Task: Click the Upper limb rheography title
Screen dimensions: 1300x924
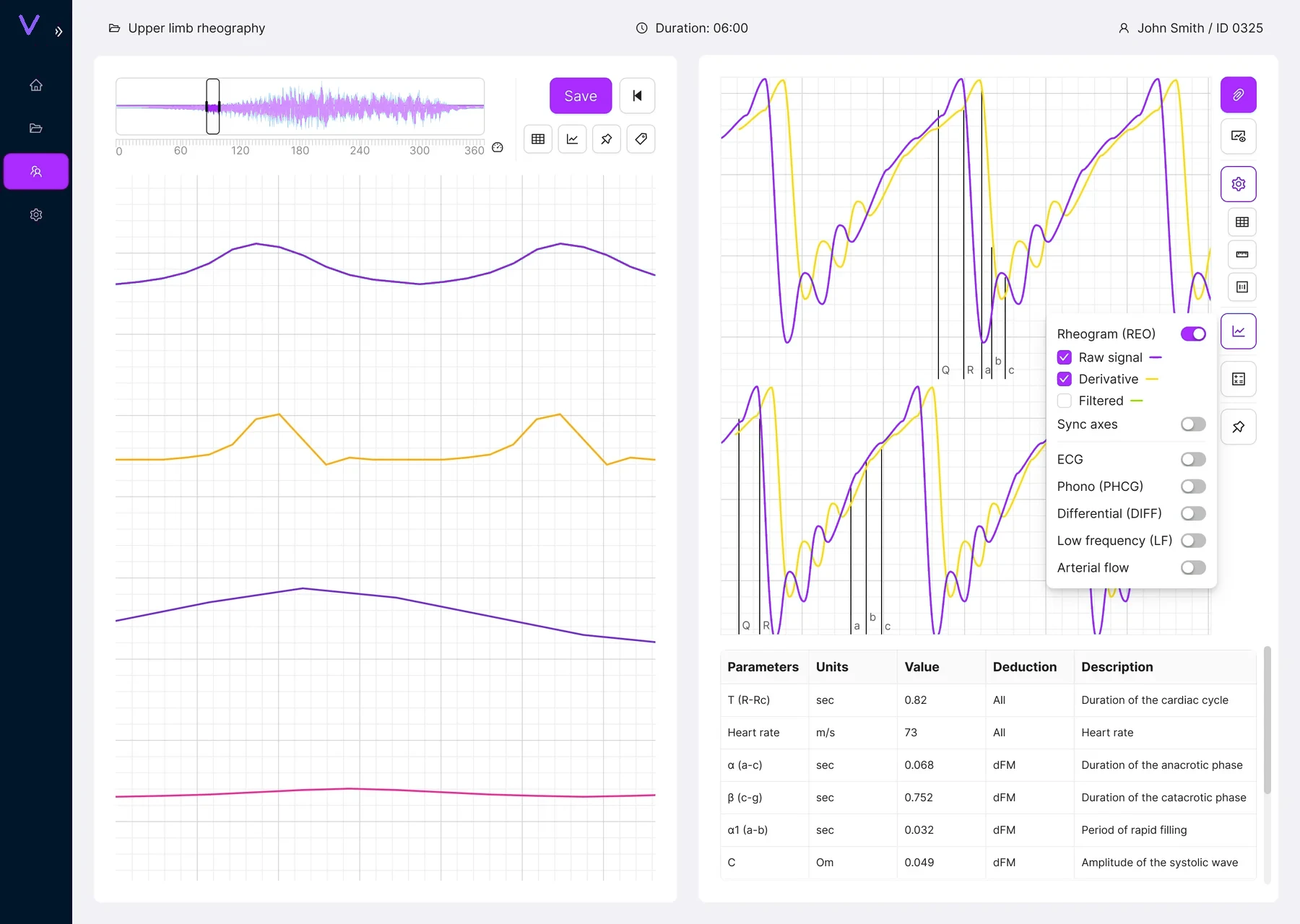Action: [x=196, y=28]
